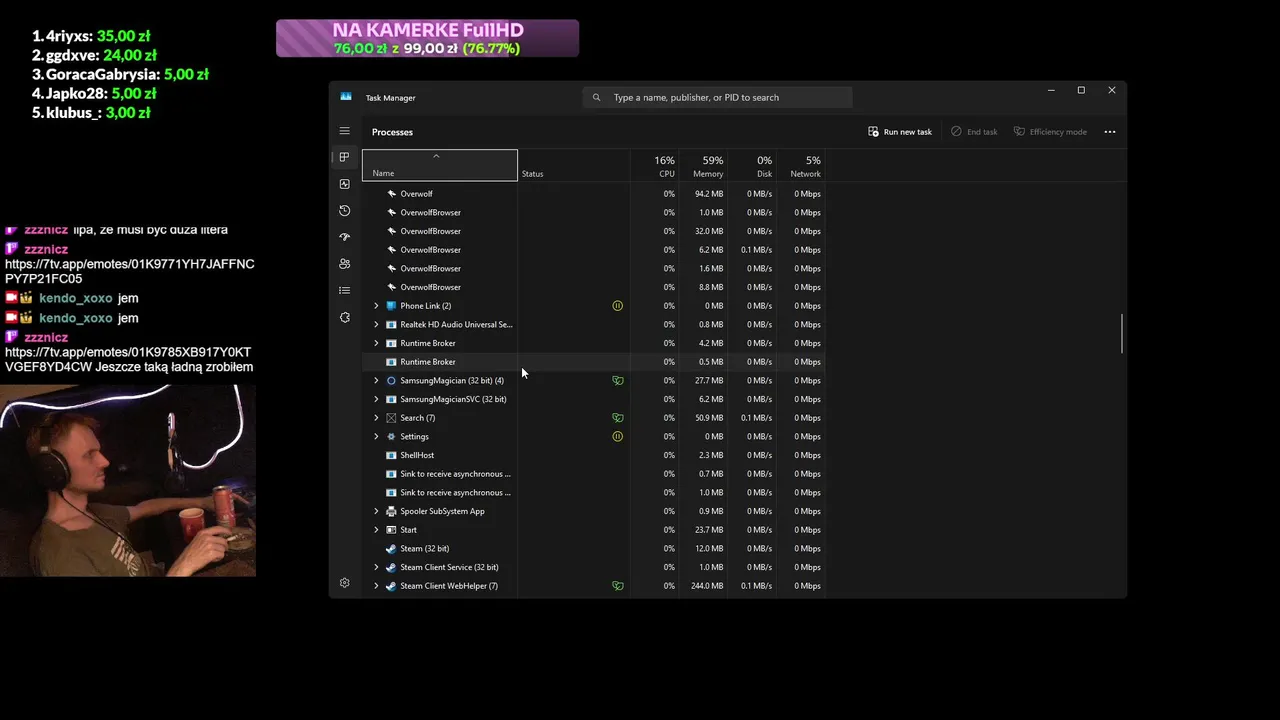Click the Efficiency mode button

coord(1050,132)
